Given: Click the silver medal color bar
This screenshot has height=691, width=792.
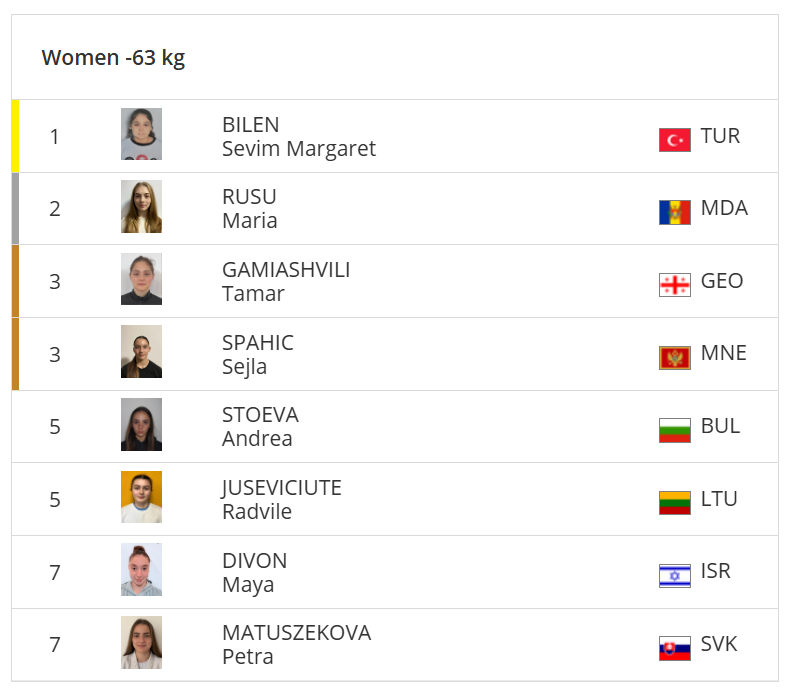Looking at the screenshot, I should (15, 208).
